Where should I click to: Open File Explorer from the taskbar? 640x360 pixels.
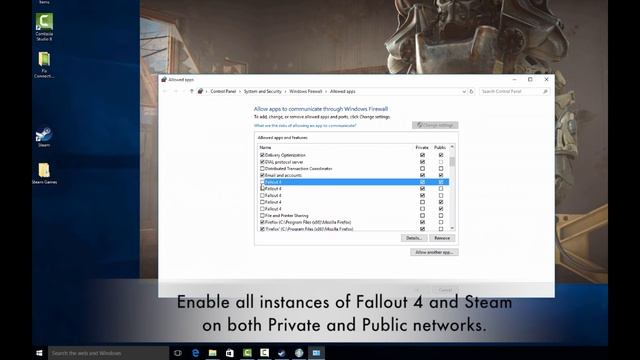tap(212, 353)
